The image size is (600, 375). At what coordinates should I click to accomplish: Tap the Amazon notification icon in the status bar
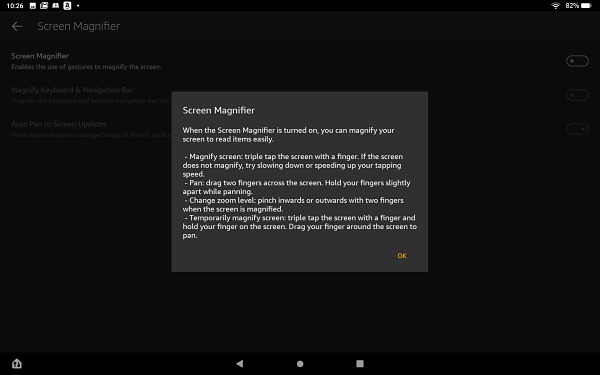click(67, 6)
